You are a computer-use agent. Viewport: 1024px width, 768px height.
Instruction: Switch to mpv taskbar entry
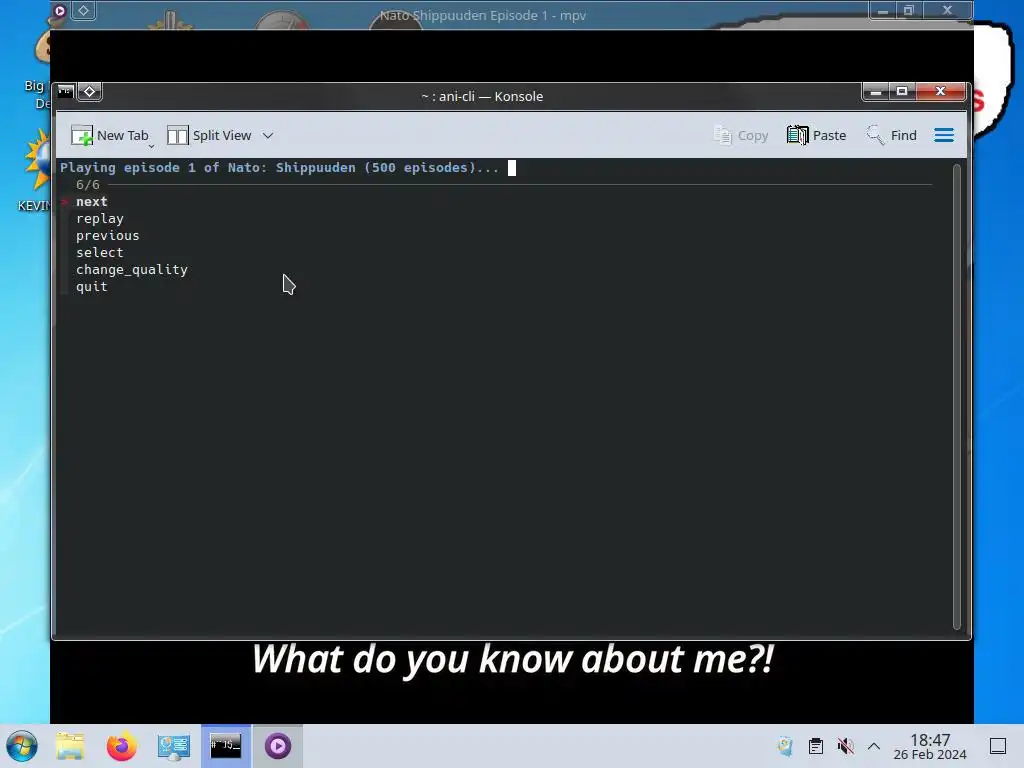[278, 746]
